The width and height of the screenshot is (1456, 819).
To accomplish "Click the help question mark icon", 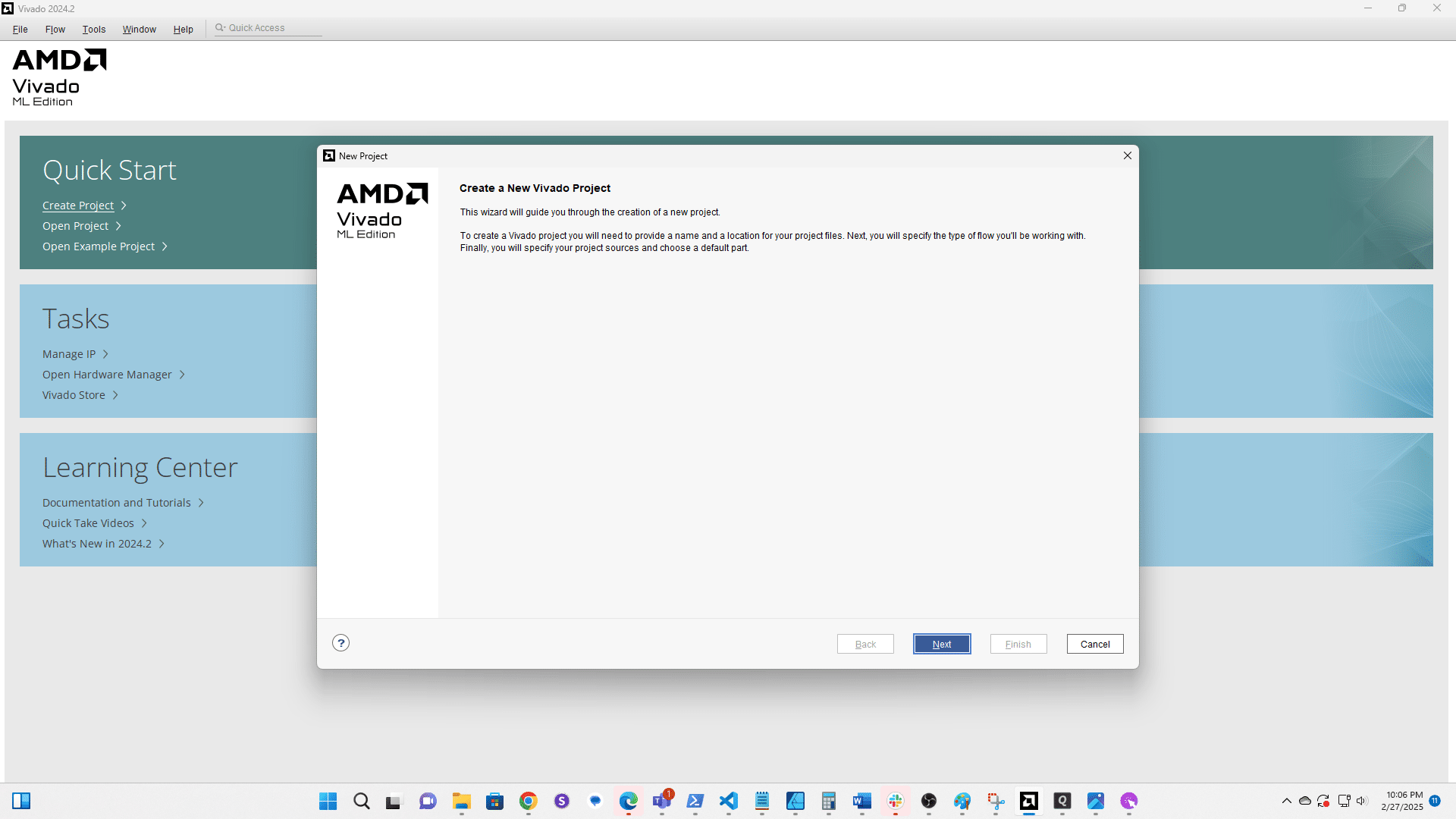I will (341, 643).
